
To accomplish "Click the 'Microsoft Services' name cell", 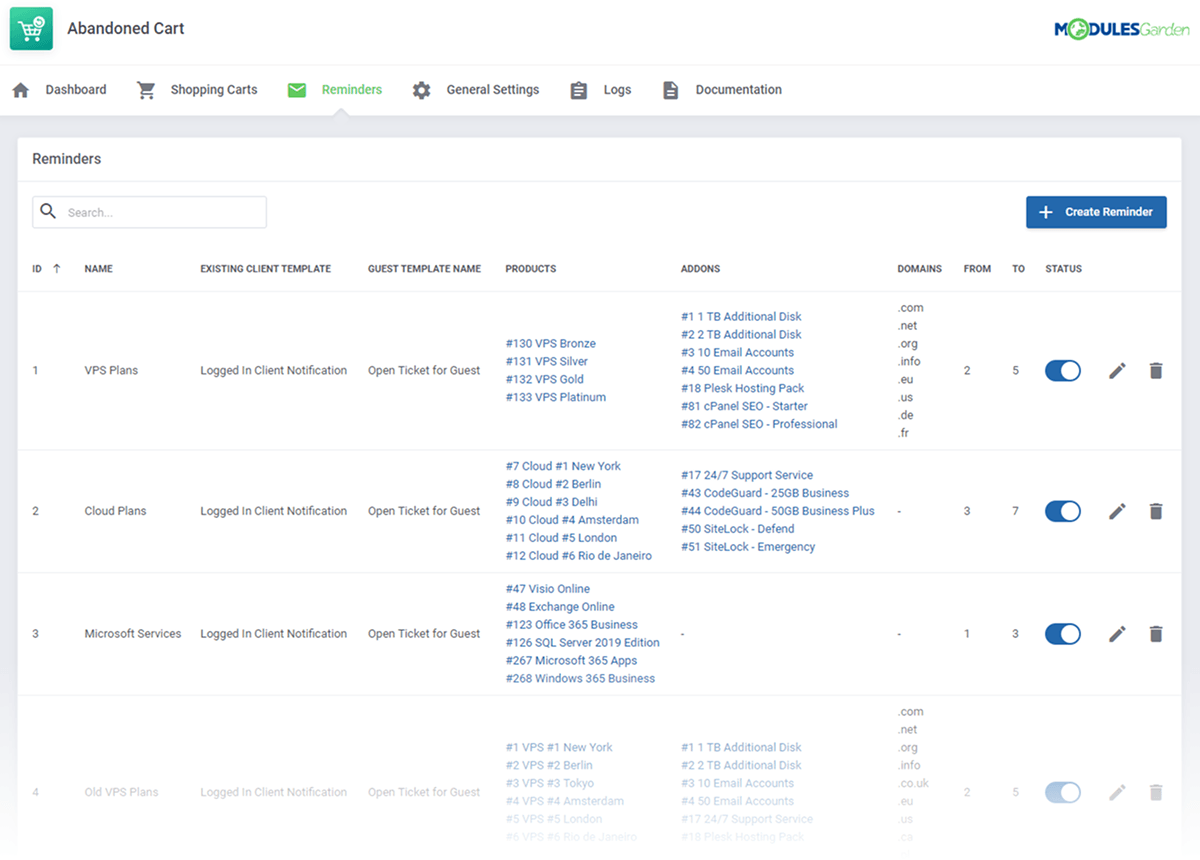I will pos(133,634).
